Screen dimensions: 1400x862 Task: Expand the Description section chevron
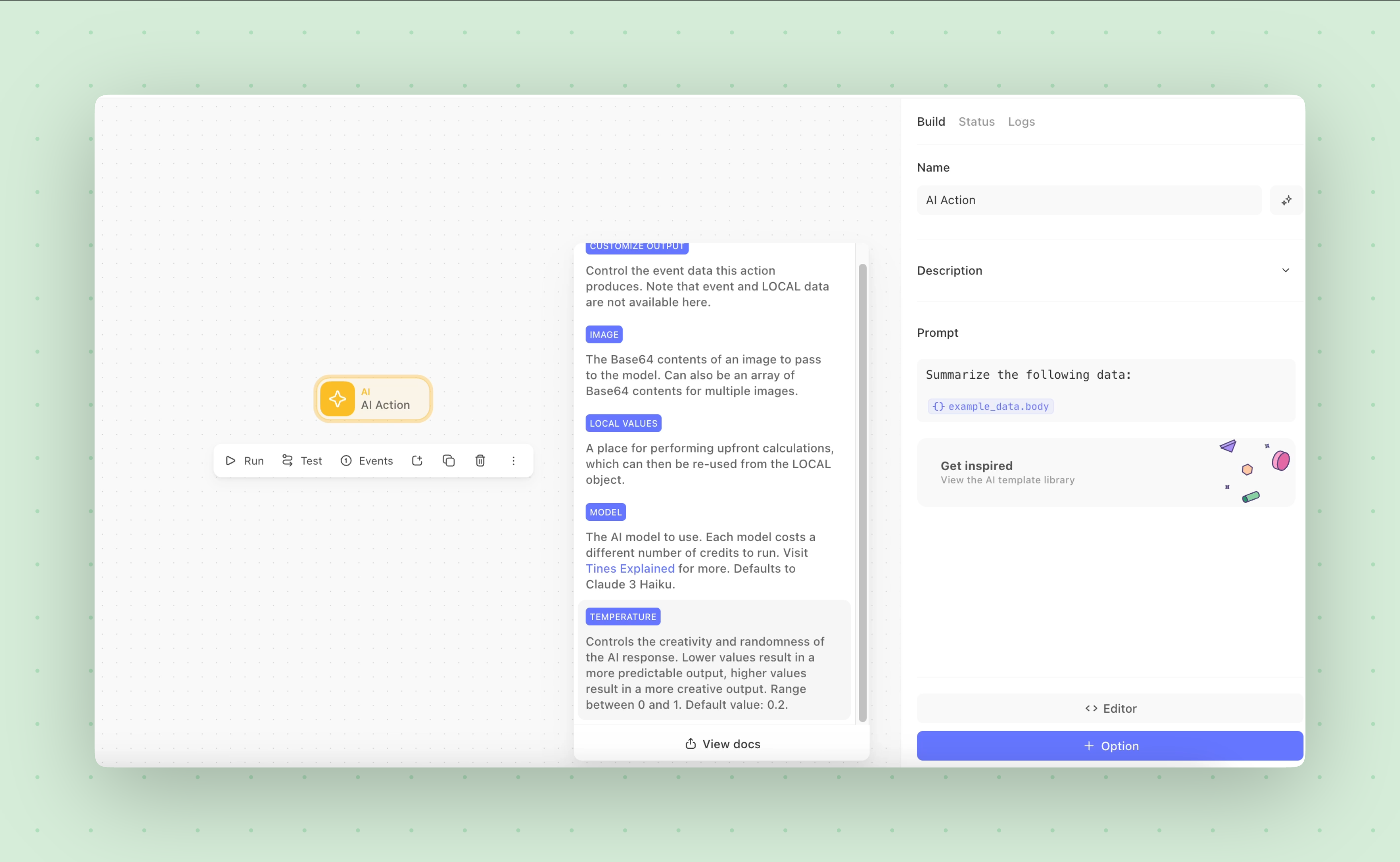pos(1286,270)
